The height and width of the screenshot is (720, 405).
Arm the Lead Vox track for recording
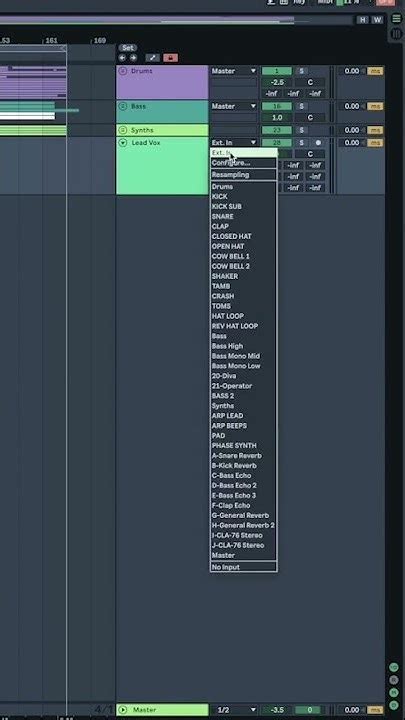pyautogui.click(x=318, y=143)
